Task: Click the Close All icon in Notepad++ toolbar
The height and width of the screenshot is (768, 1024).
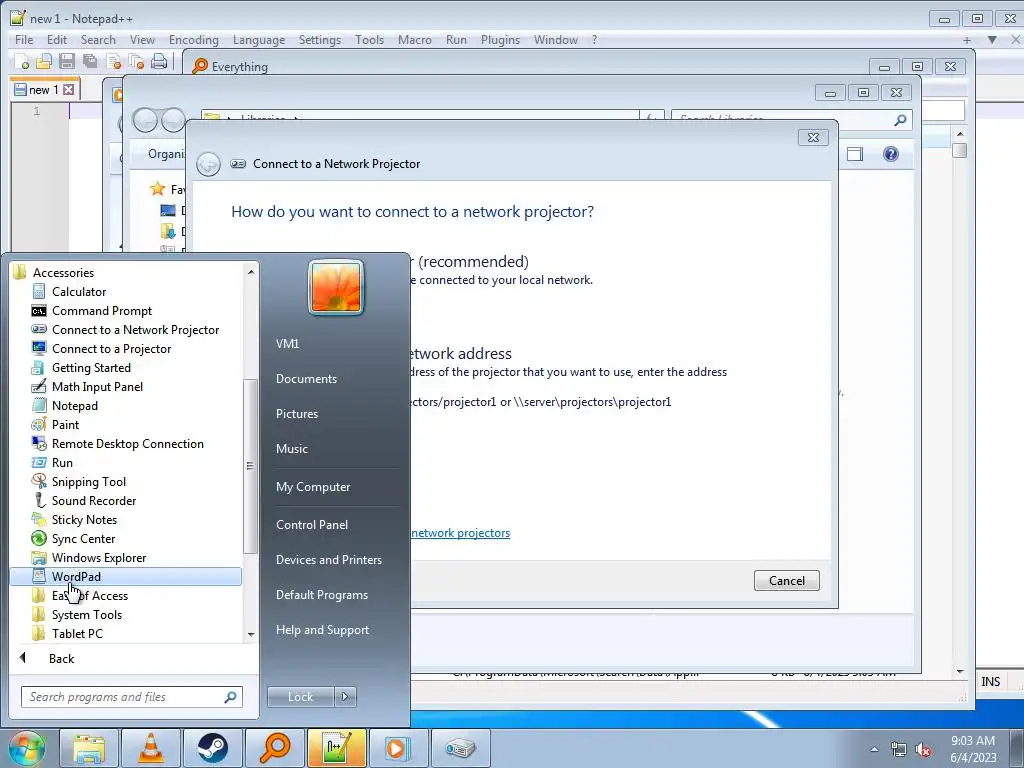Action: coord(136,62)
